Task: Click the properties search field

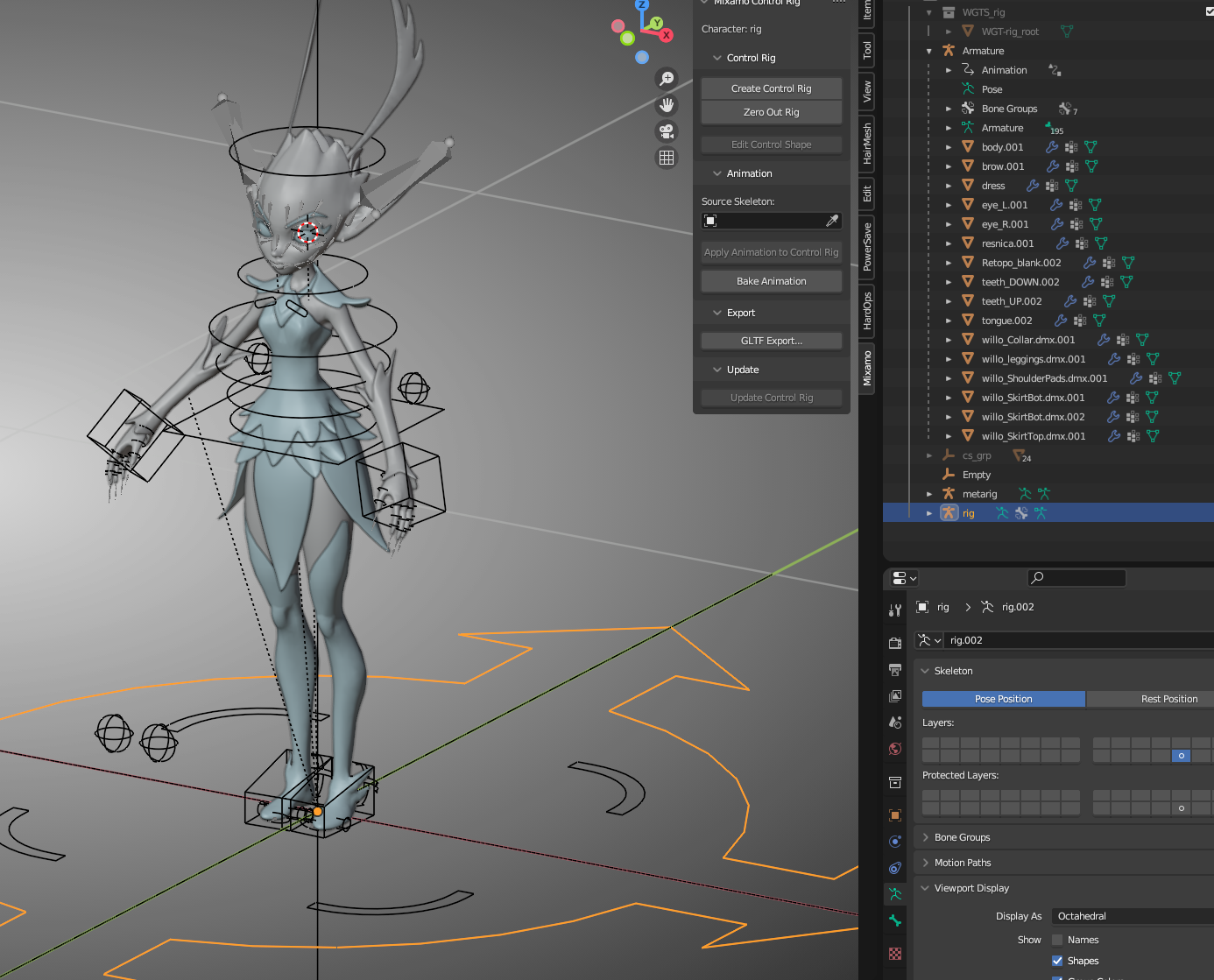Action: coord(1077,577)
